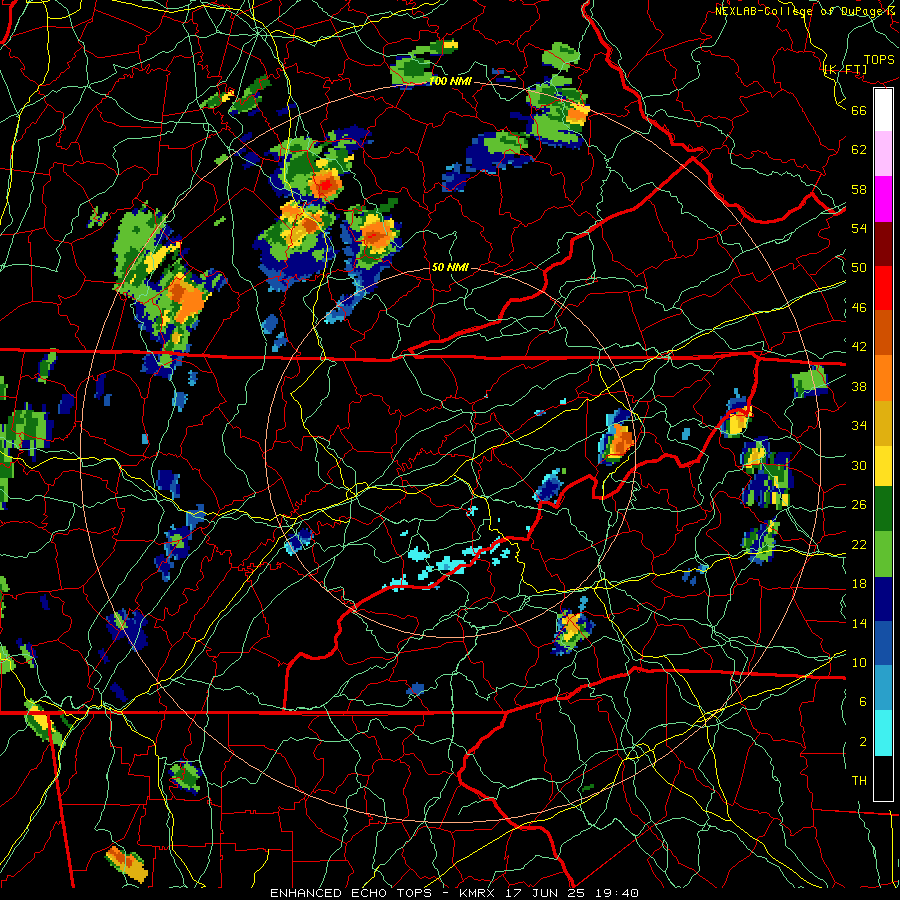Click the NEXLAB-College of DuPage credit text
900x900 pixels.
pyautogui.click(x=805, y=11)
